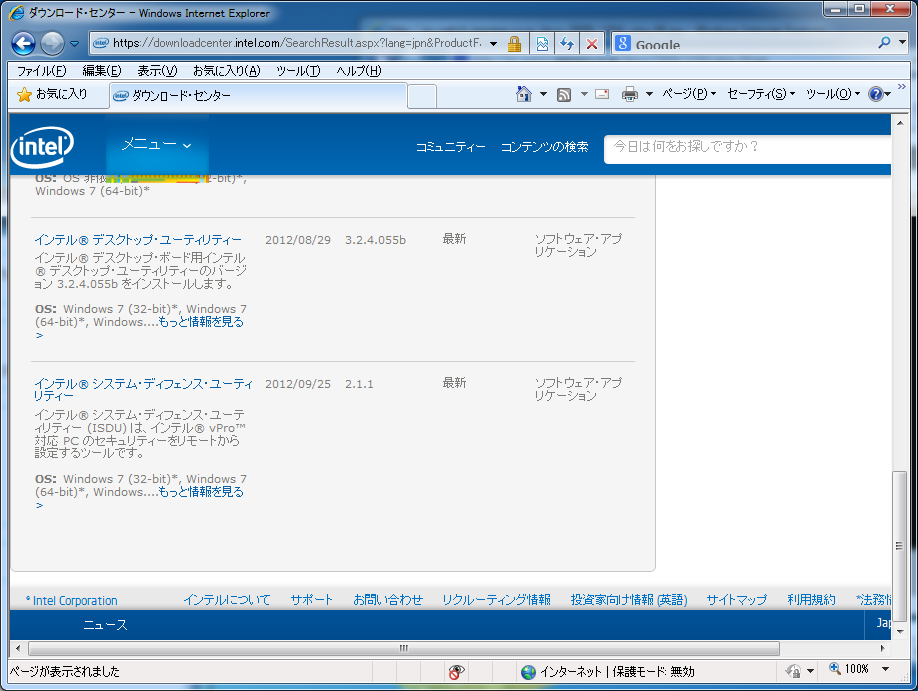Open インテル システム・ディフェンス・ユーティリティー link
Image resolution: width=918 pixels, height=691 pixels.
coord(143,389)
